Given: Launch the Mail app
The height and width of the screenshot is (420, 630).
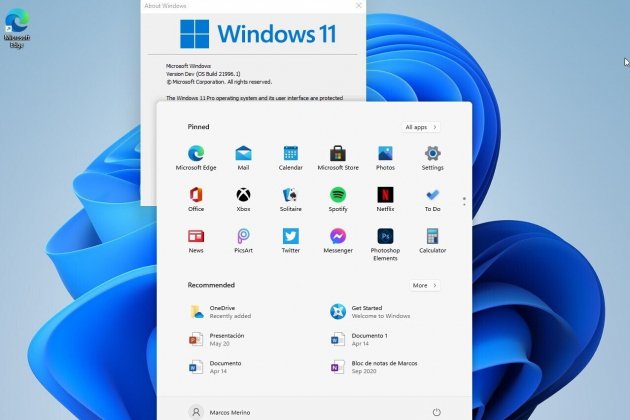Looking at the screenshot, I should tap(243, 158).
